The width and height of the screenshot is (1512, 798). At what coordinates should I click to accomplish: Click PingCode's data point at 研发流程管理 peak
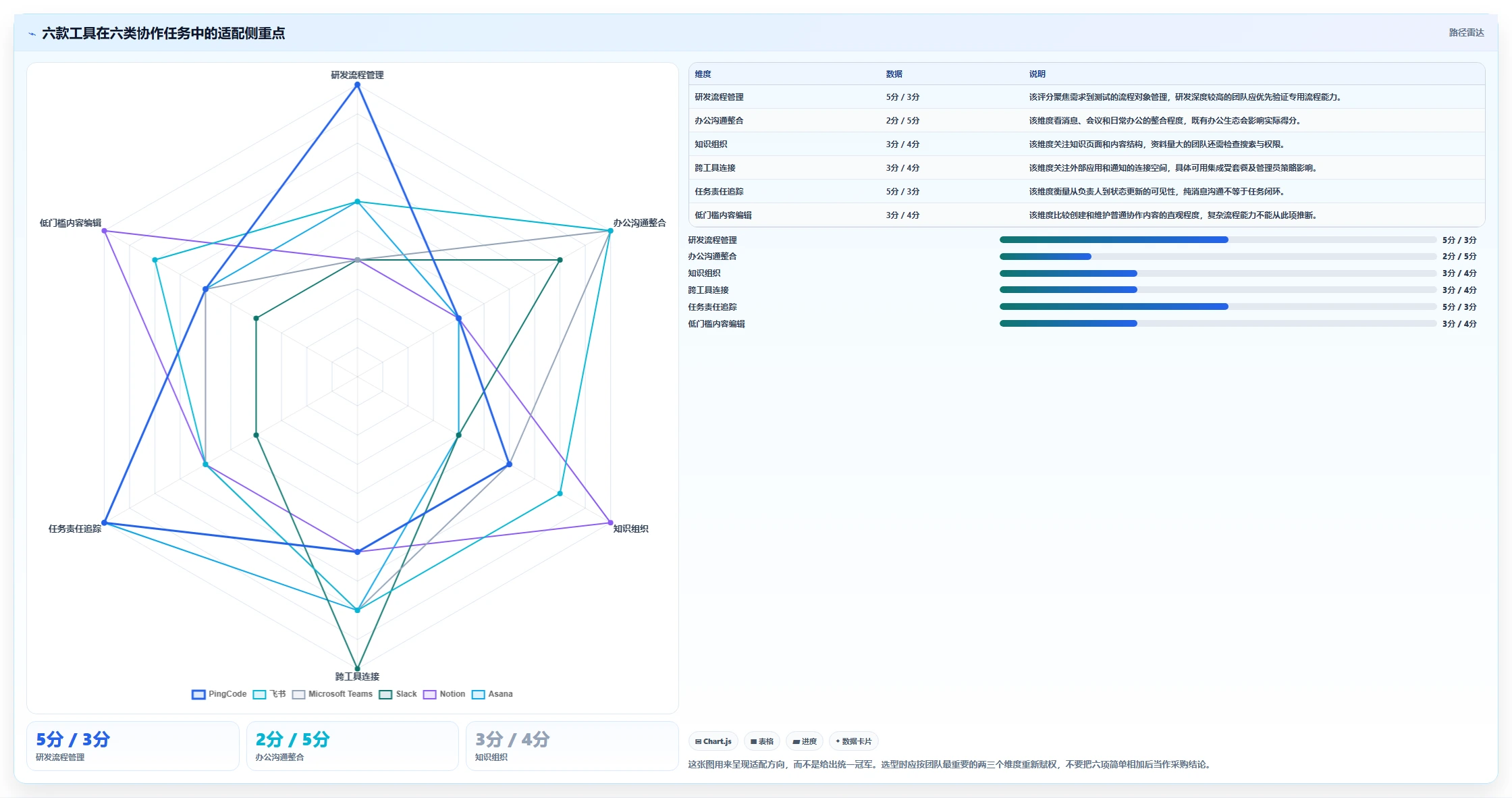pos(357,84)
